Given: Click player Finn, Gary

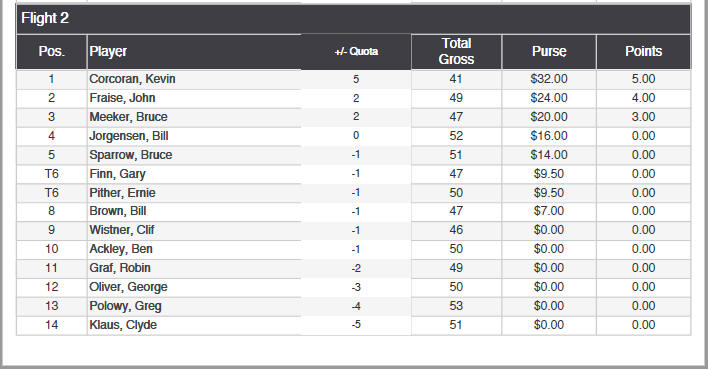Looking at the screenshot, I should [x=117, y=174].
